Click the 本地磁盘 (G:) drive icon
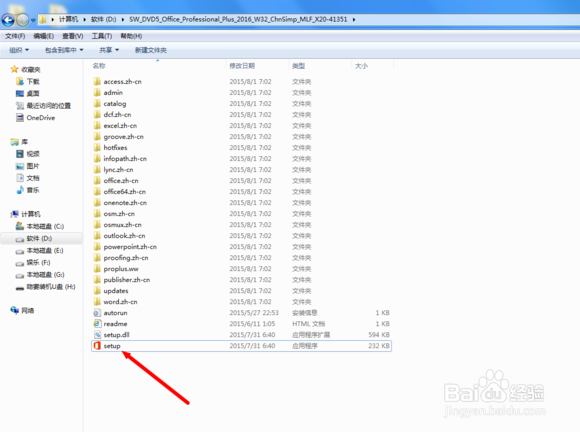This screenshot has height=432, width=580. pyautogui.click(x=20, y=275)
